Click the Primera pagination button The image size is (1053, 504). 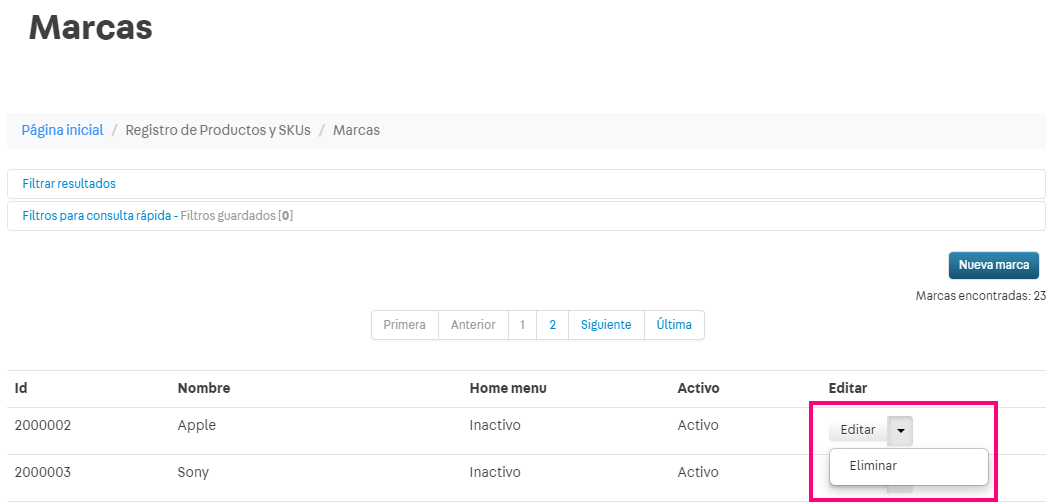[405, 325]
